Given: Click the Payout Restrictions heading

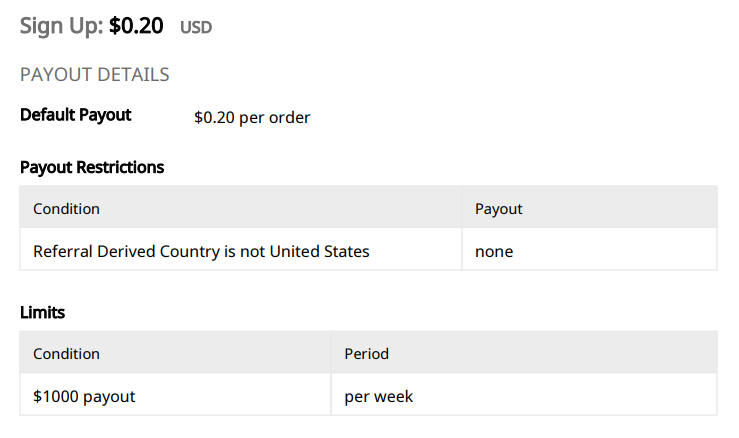Looking at the screenshot, I should (x=92, y=167).
